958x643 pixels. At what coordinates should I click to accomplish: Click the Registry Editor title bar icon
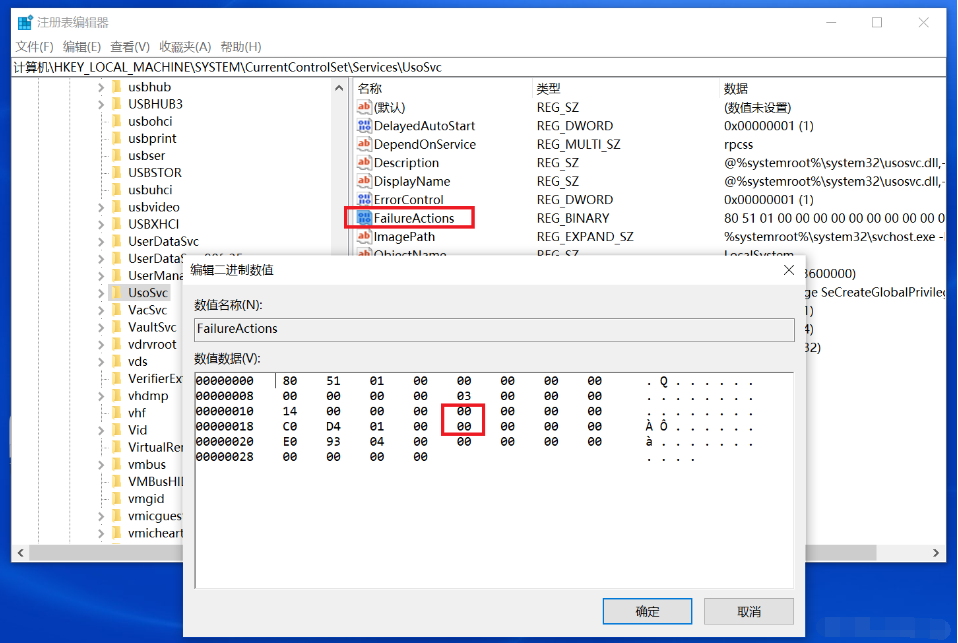pyautogui.click(x=24, y=22)
